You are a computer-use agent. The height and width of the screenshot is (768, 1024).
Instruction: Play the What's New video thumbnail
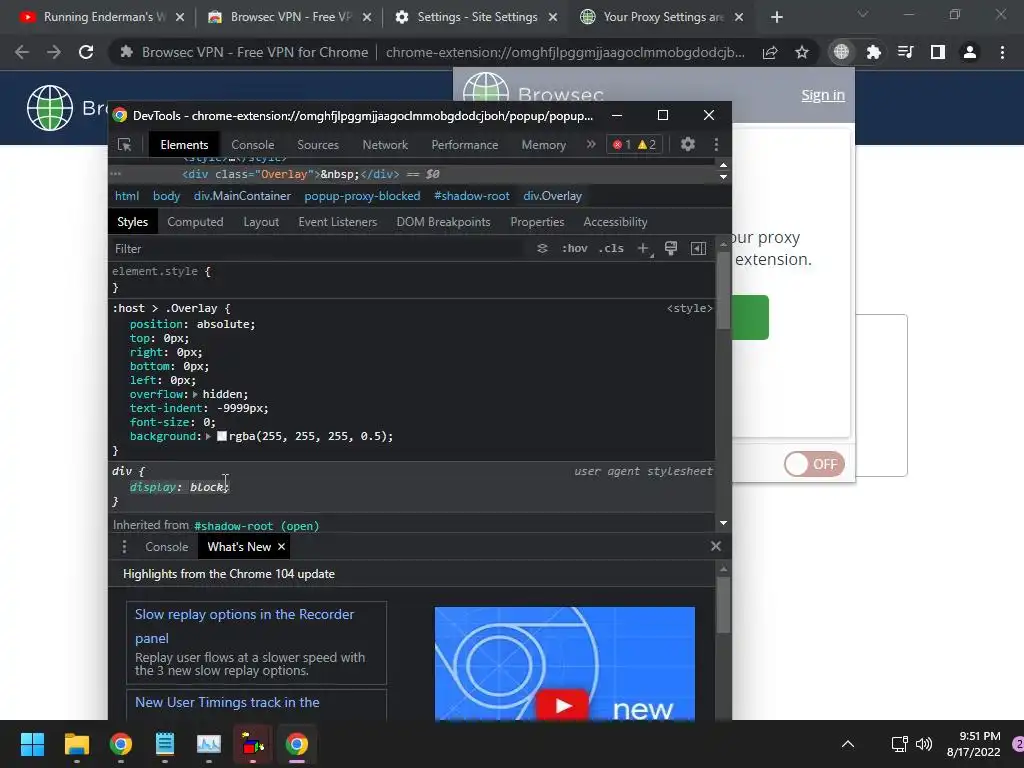click(564, 705)
